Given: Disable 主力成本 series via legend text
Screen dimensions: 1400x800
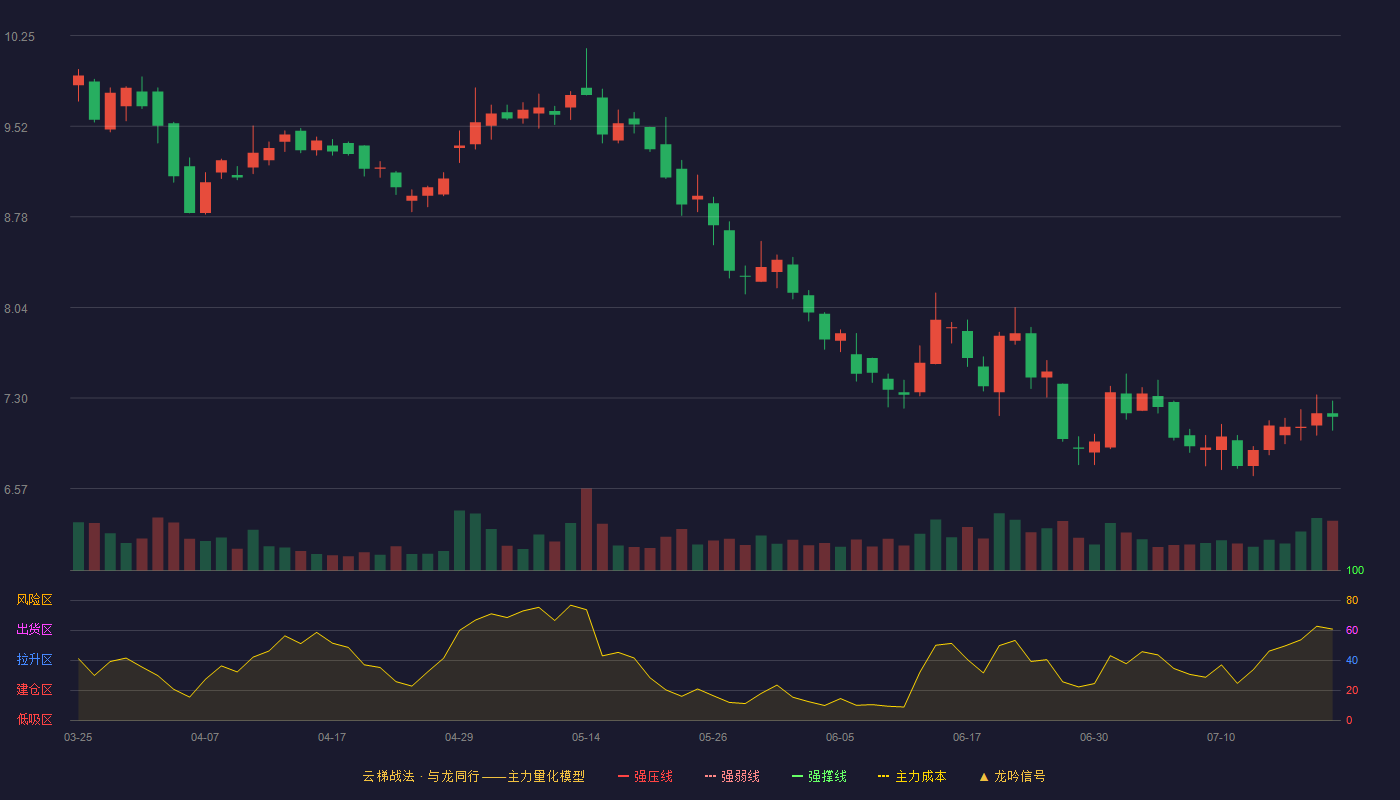Looking at the screenshot, I should (920, 776).
